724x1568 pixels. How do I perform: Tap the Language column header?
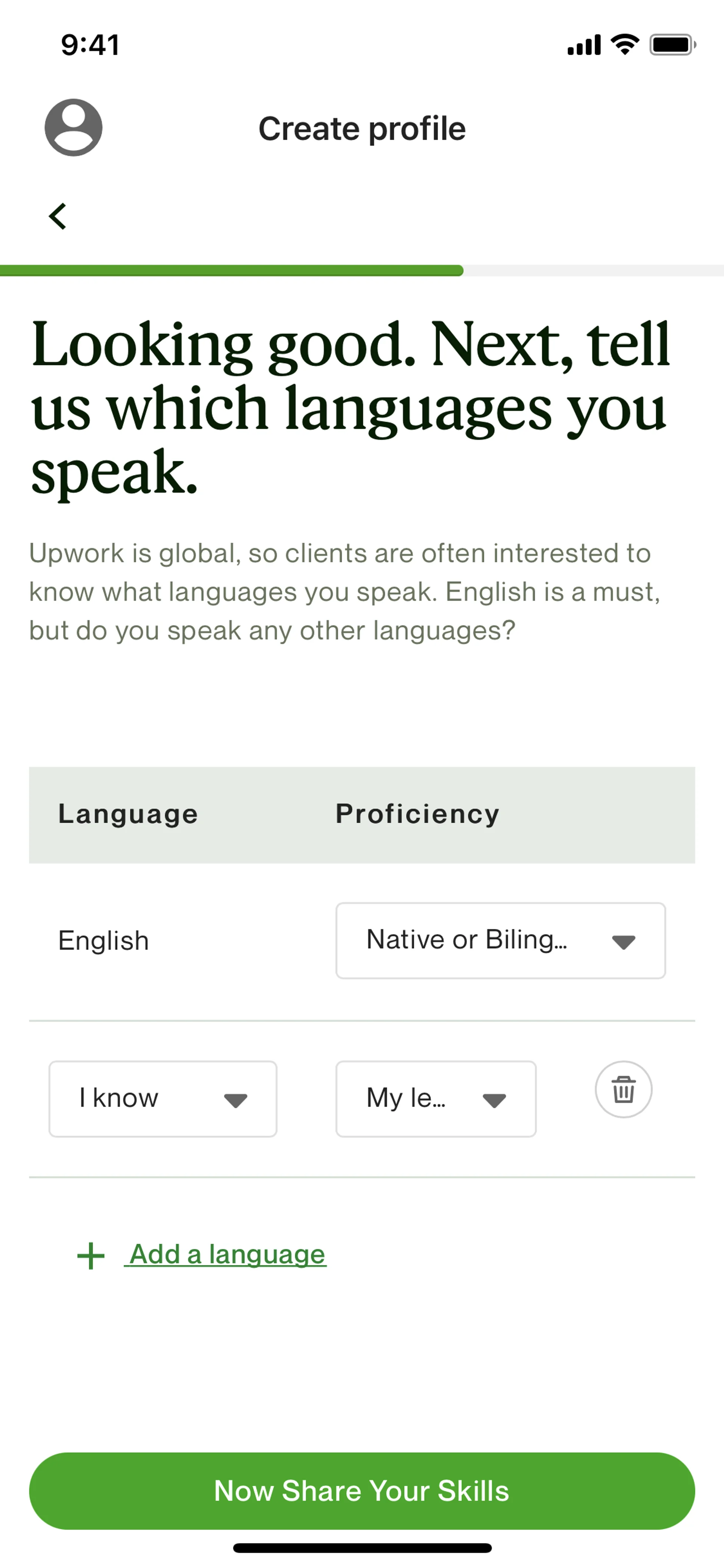click(128, 814)
